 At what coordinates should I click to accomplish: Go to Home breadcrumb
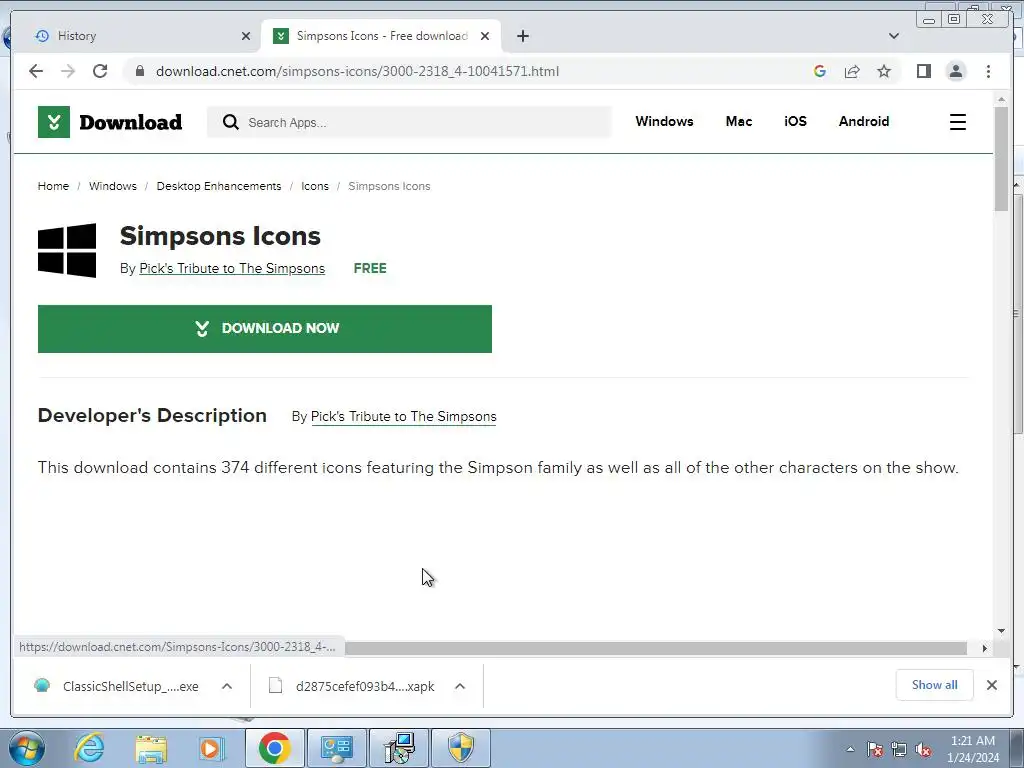coord(53,186)
